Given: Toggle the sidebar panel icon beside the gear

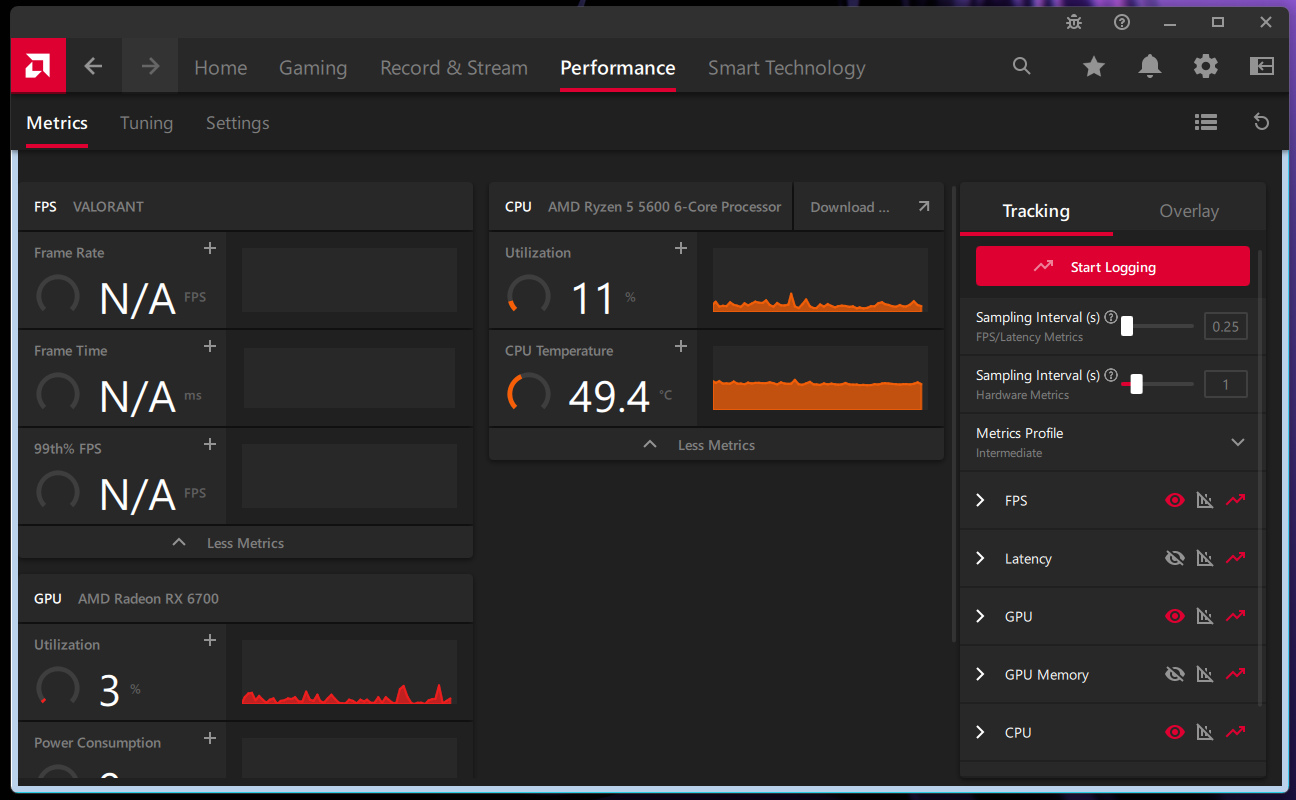Looking at the screenshot, I should (1262, 67).
